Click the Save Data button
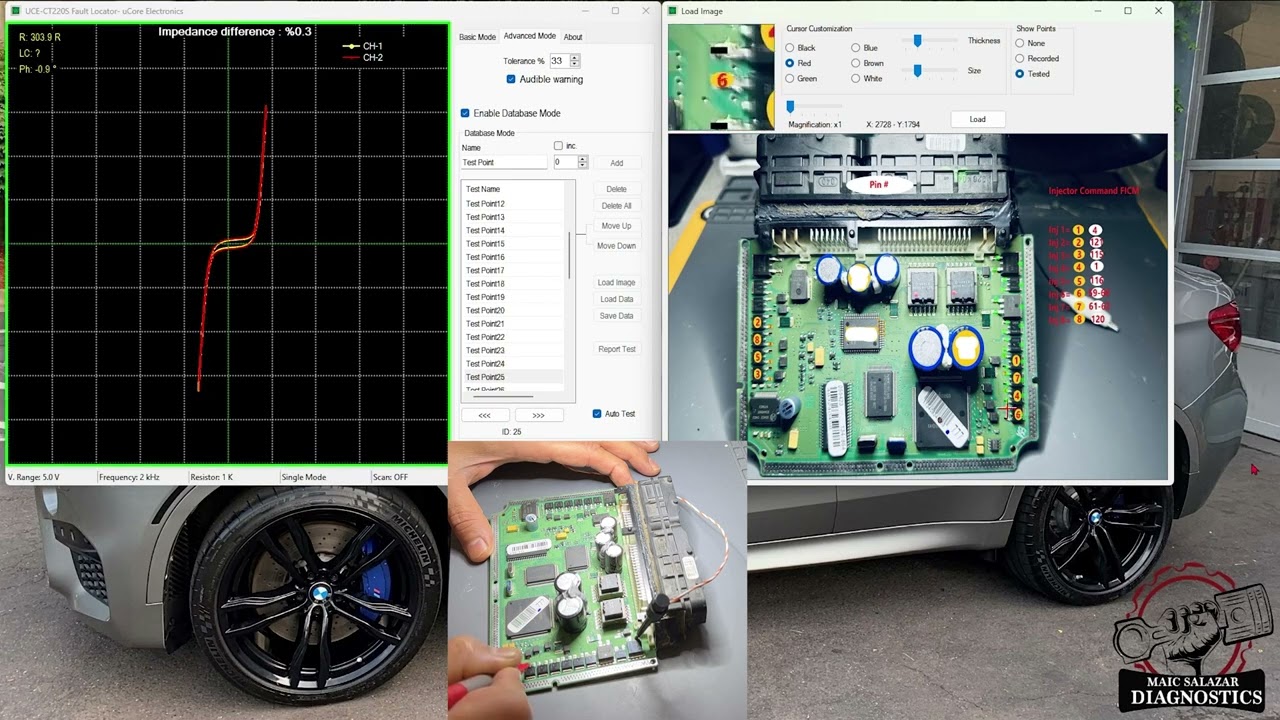The image size is (1280, 720). [616, 316]
